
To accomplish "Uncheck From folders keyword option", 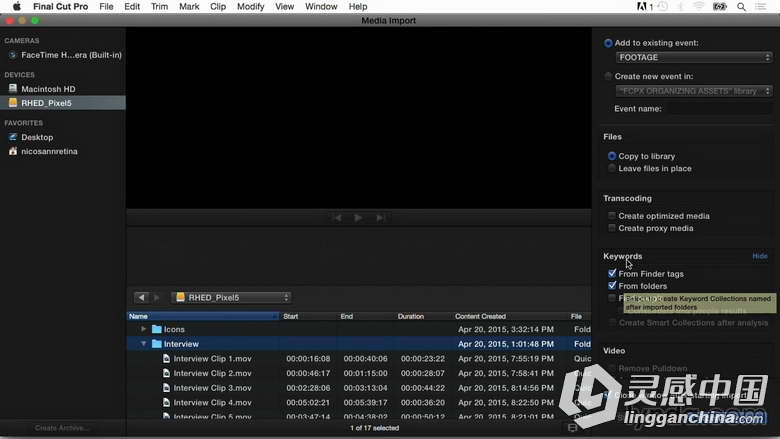I will point(612,286).
